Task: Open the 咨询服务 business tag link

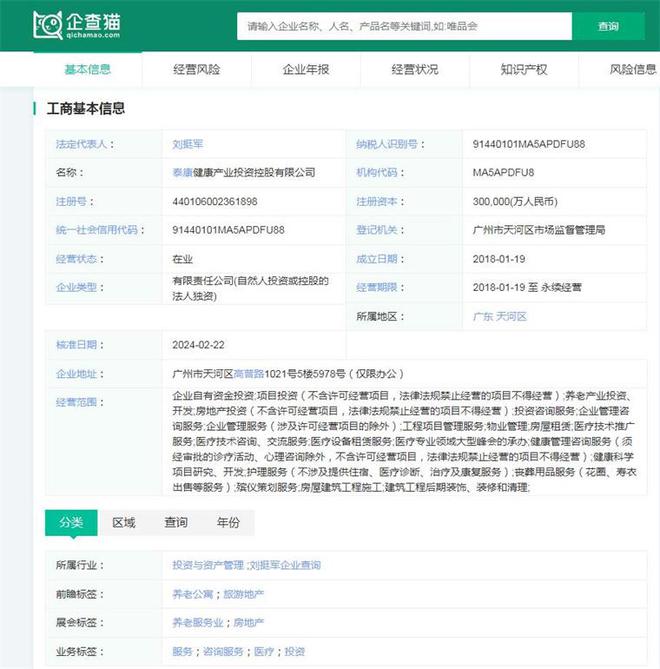Action: (223, 652)
